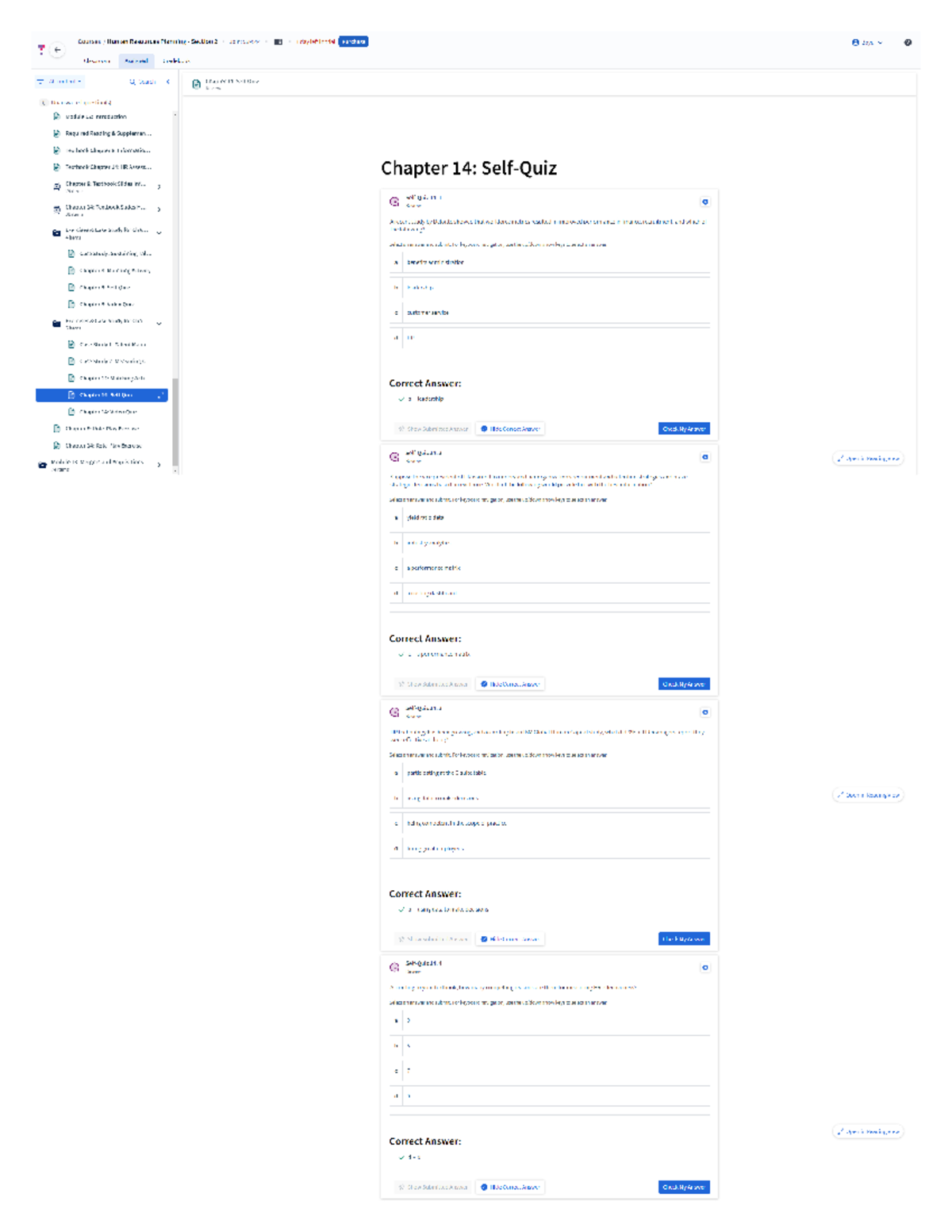Image resolution: width=952 pixels, height=1232 pixels.
Task: Select the Assigned tab
Action: [136, 61]
